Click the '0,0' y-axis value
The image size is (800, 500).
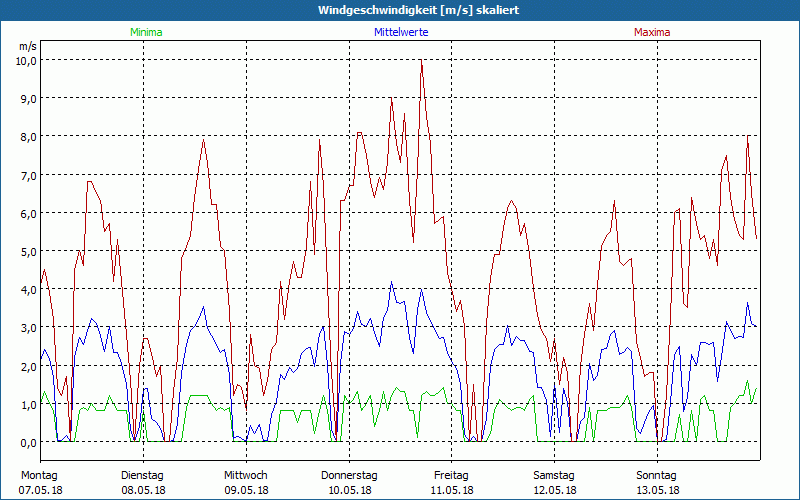(29, 442)
